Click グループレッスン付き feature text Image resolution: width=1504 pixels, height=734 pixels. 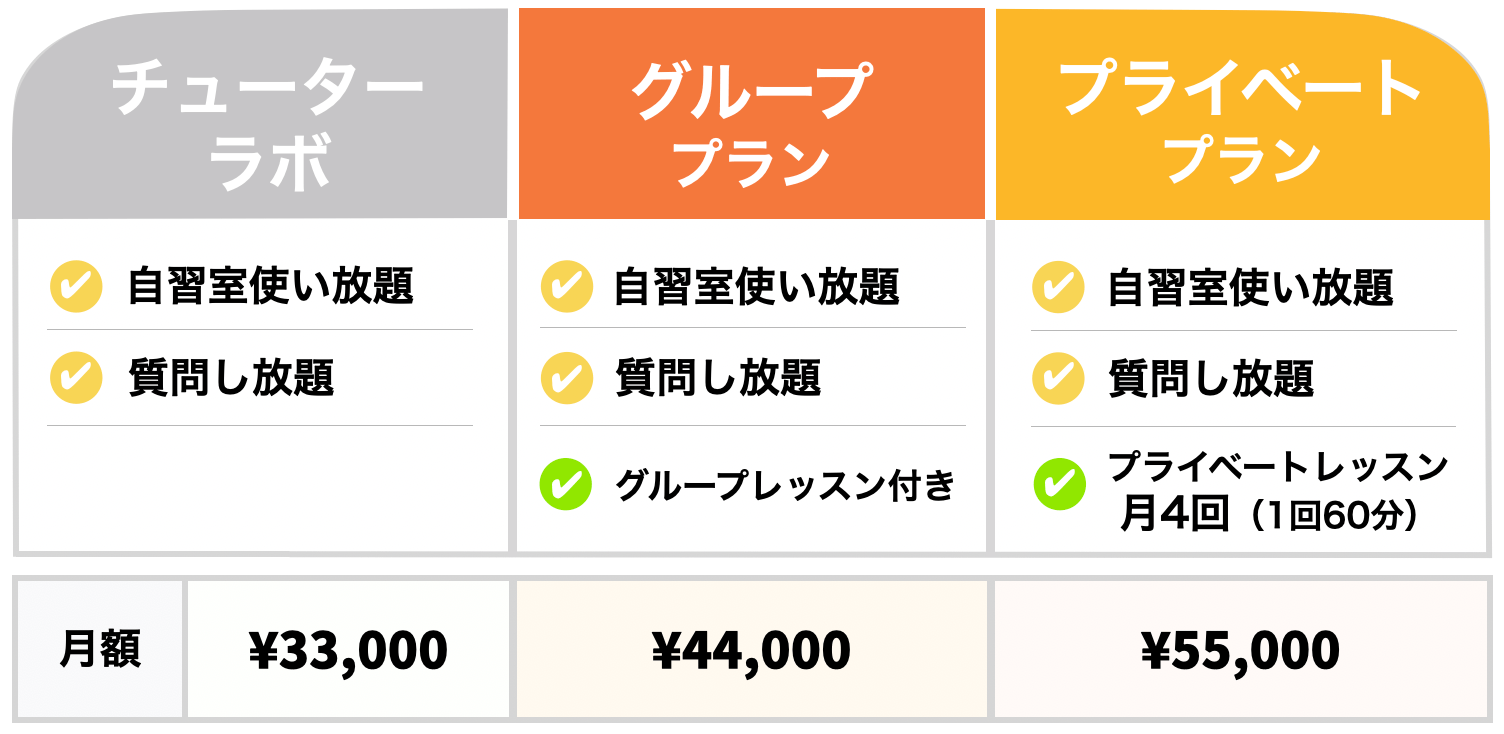[785, 486]
